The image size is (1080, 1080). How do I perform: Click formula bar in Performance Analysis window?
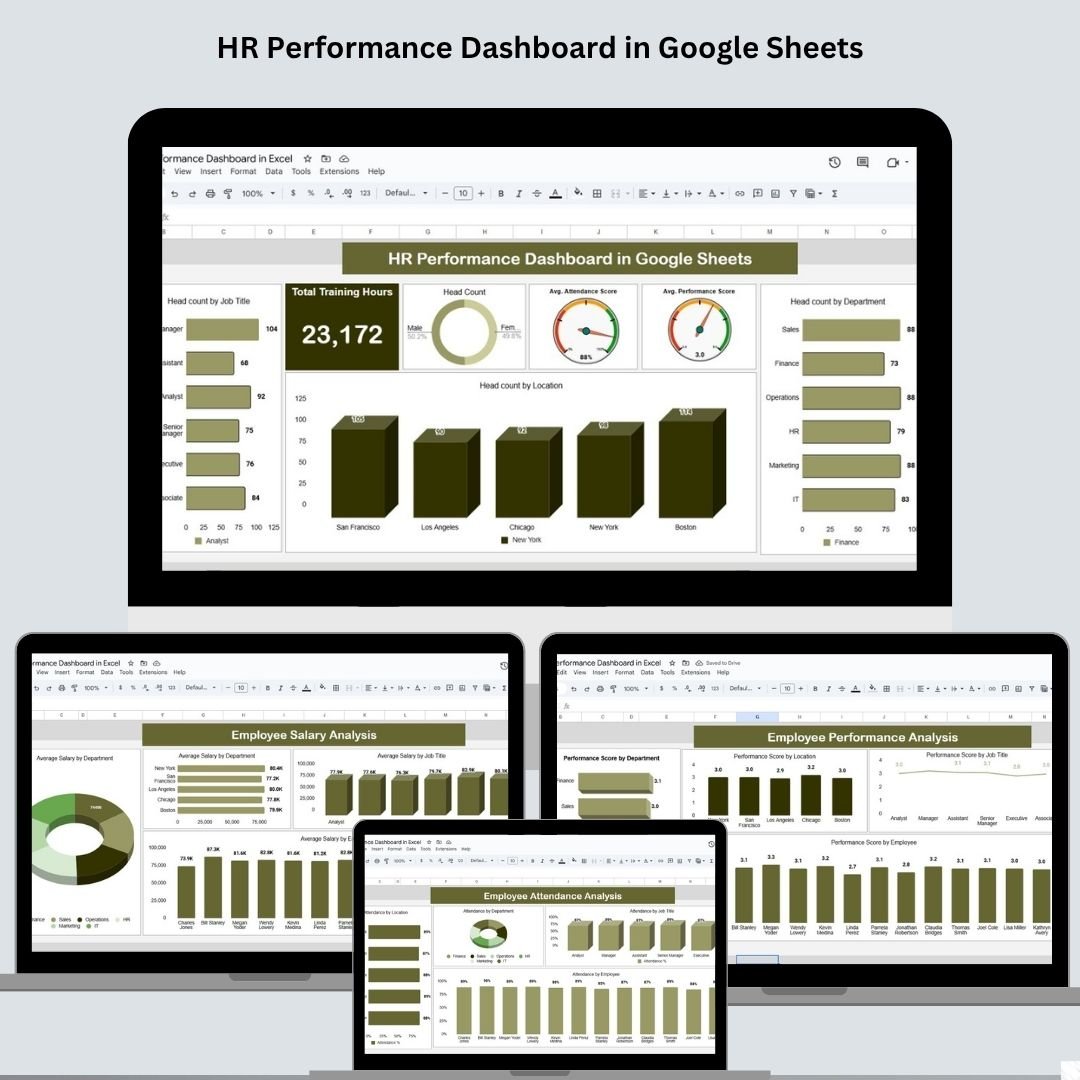(x=813, y=706)
